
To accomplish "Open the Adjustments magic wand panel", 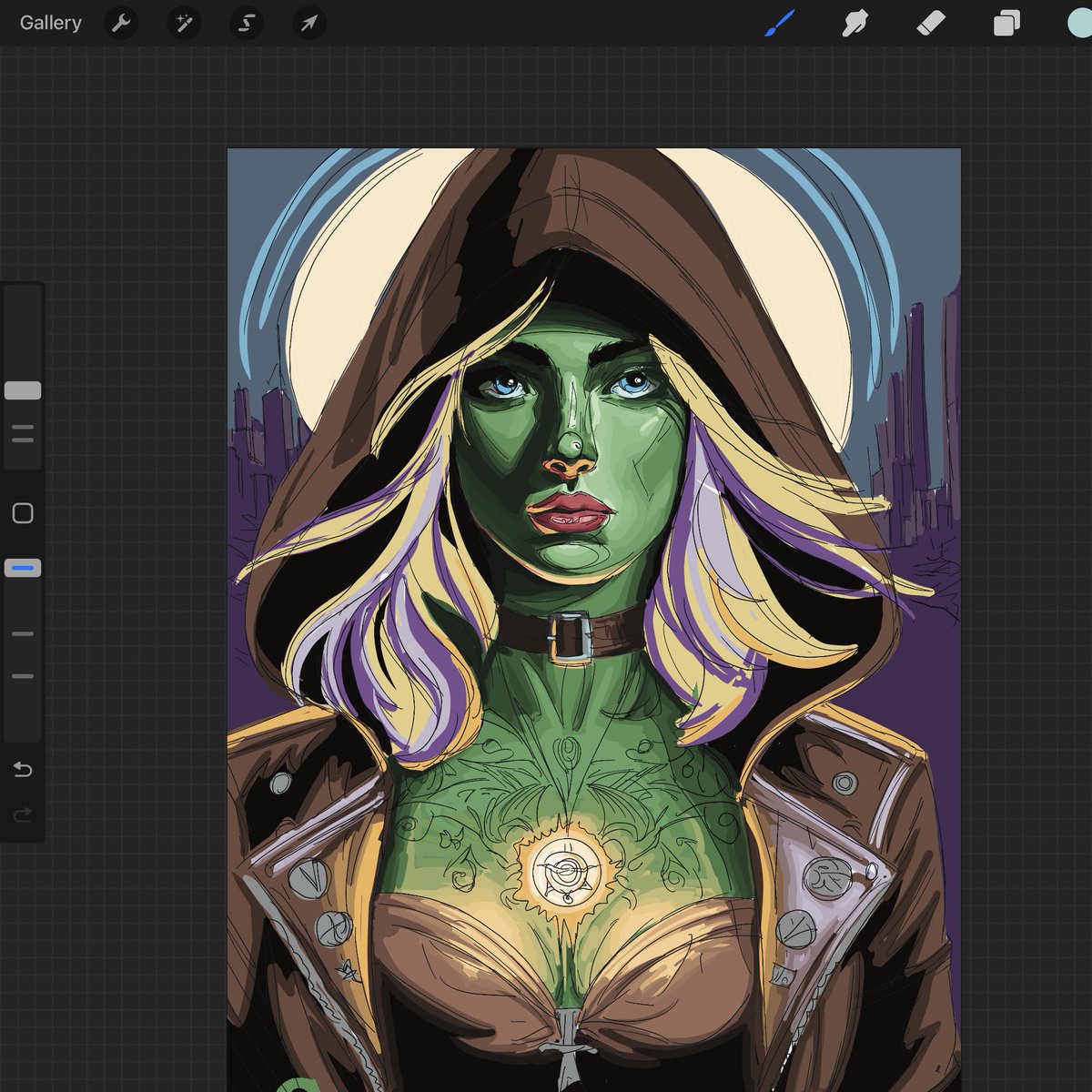I will [184, 24].
